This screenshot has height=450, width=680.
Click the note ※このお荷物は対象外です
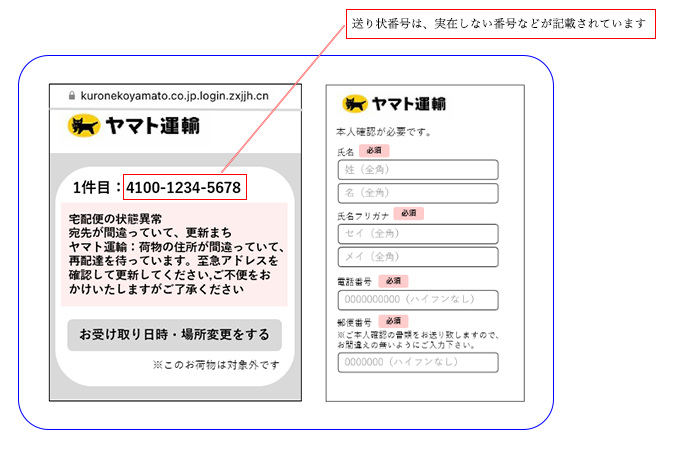click(x=216, y=365)
